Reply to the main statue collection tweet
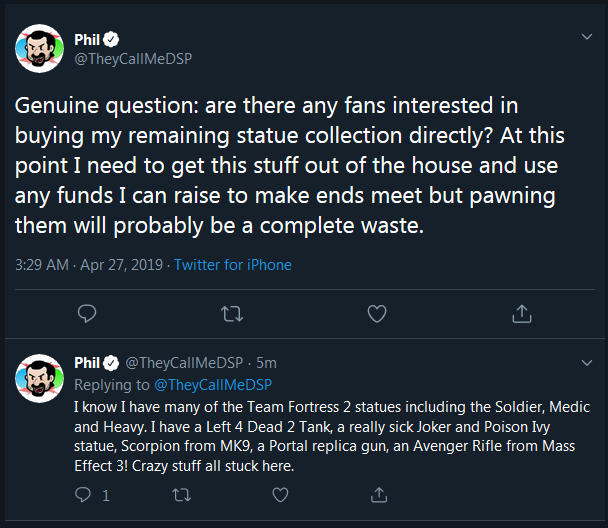 pos(87,314)
